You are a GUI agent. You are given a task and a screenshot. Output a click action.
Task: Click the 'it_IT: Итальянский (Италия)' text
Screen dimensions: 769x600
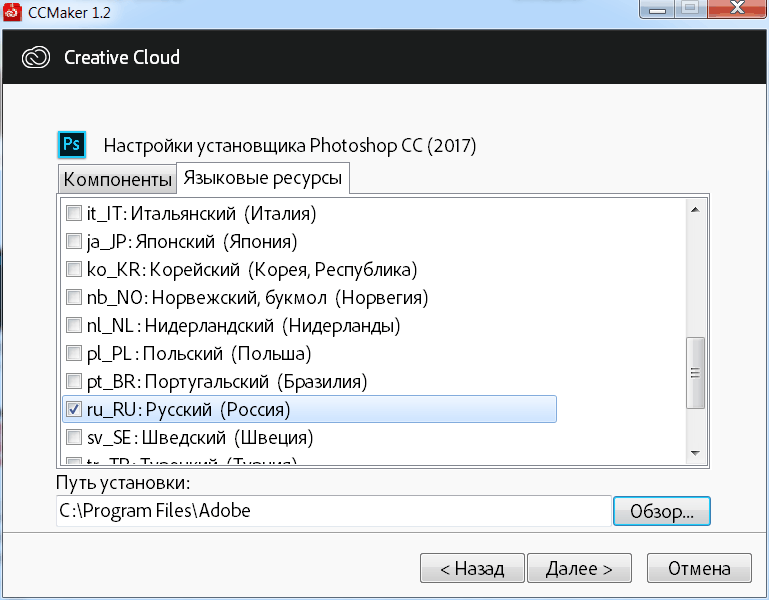coord(202,213)
